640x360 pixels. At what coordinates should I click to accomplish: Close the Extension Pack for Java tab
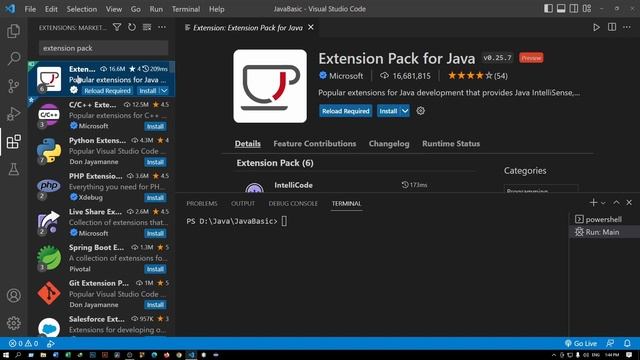tap(311, 27)
